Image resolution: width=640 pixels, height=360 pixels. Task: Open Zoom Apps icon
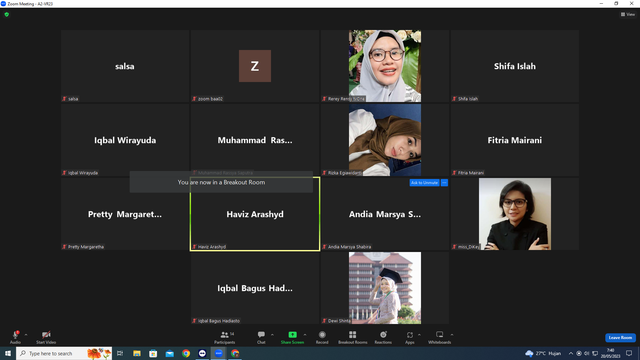tap(409, 335)
